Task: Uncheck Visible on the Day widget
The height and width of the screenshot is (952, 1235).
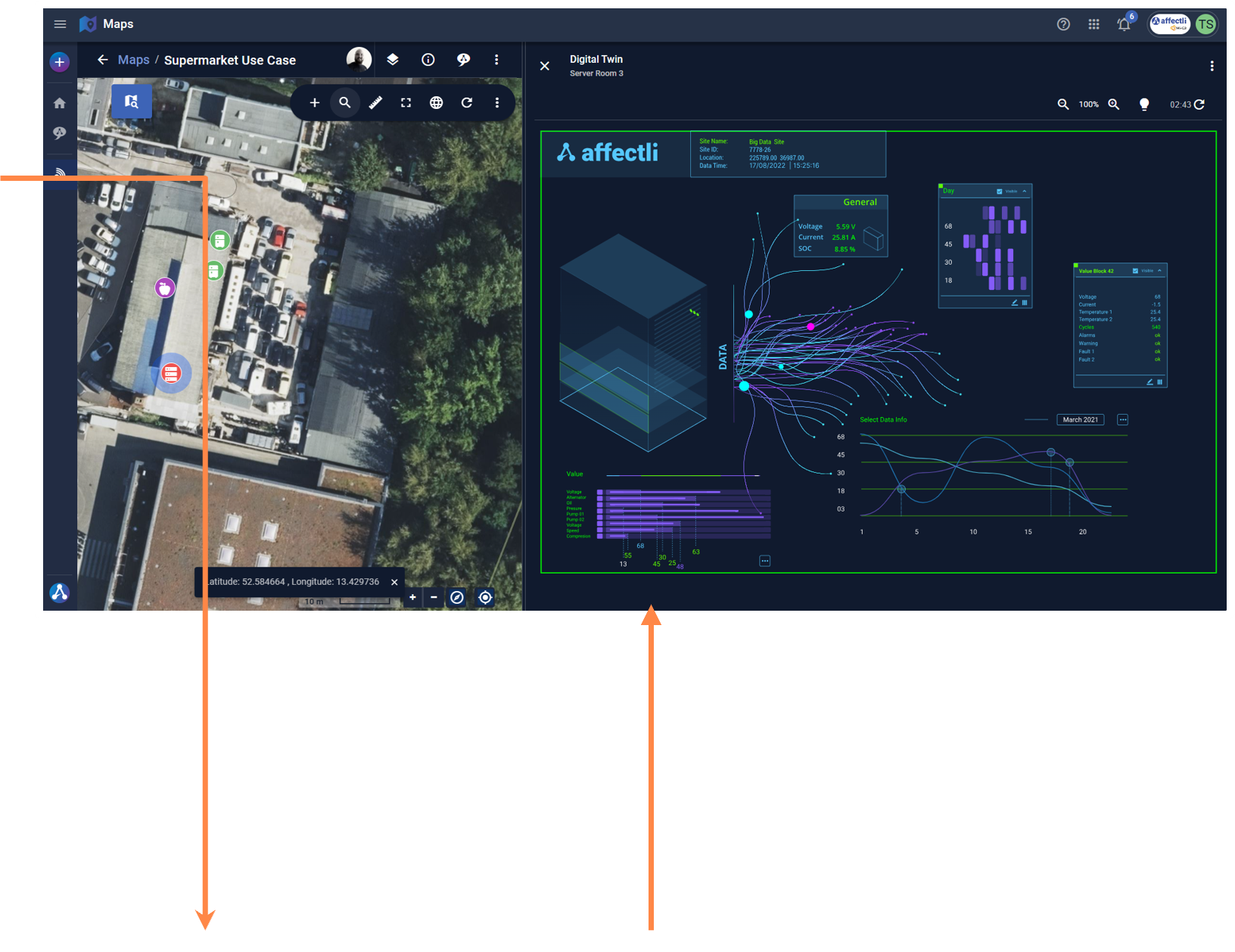Action: 1000,191
